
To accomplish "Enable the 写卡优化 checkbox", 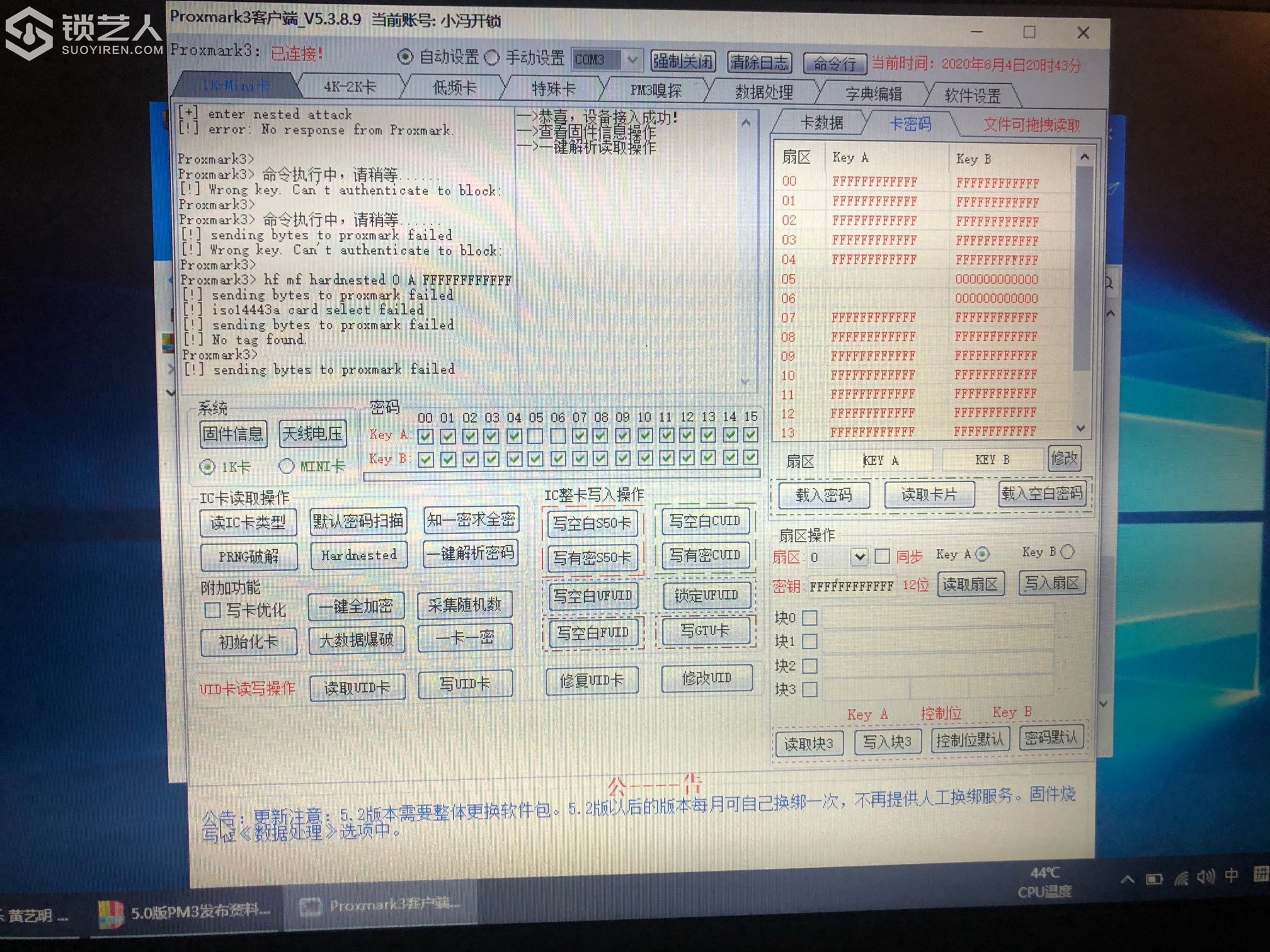I will (212, 610).
